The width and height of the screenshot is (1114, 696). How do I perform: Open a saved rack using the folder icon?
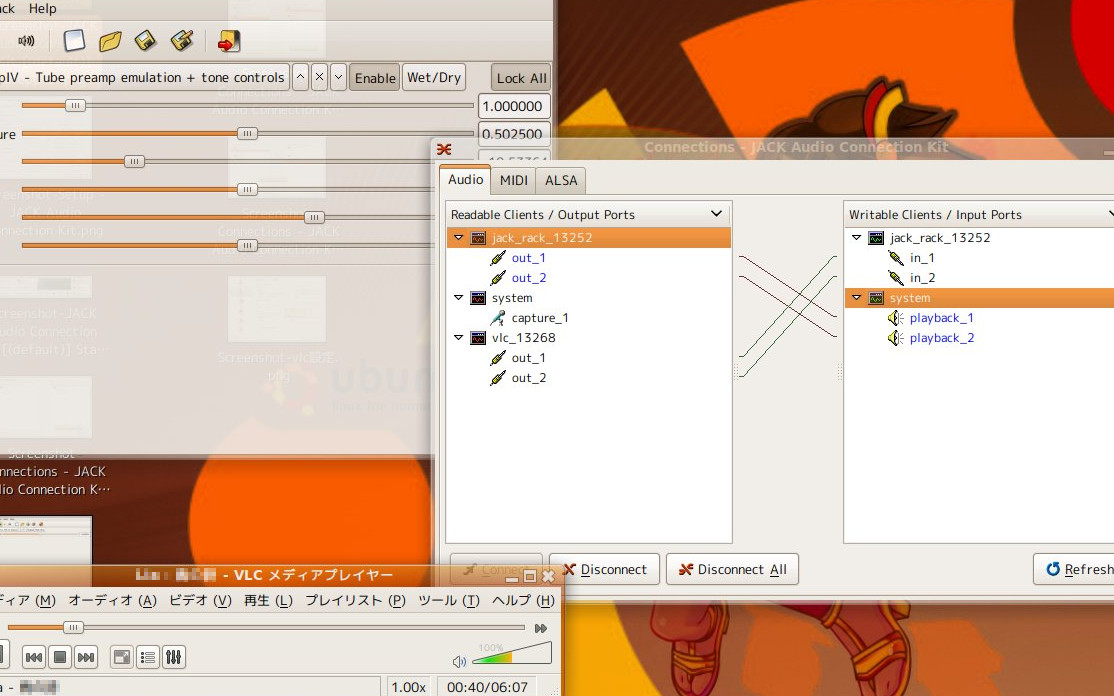pyautogui.click(x=110, y=41)
